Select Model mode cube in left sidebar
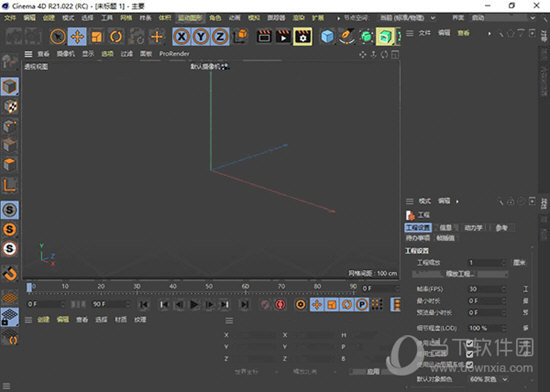 pyautogui.click(x=10, y=87)
